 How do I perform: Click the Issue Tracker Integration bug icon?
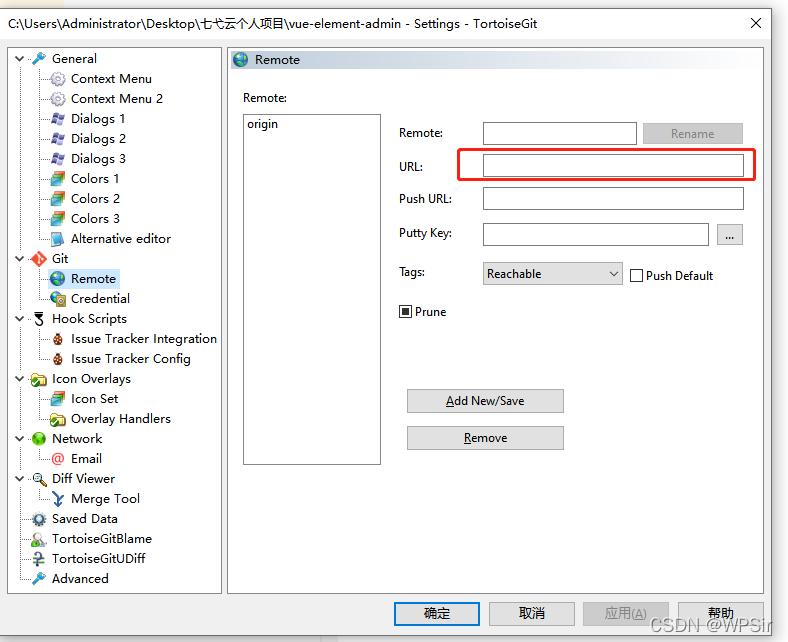click(x=58, y=339)
